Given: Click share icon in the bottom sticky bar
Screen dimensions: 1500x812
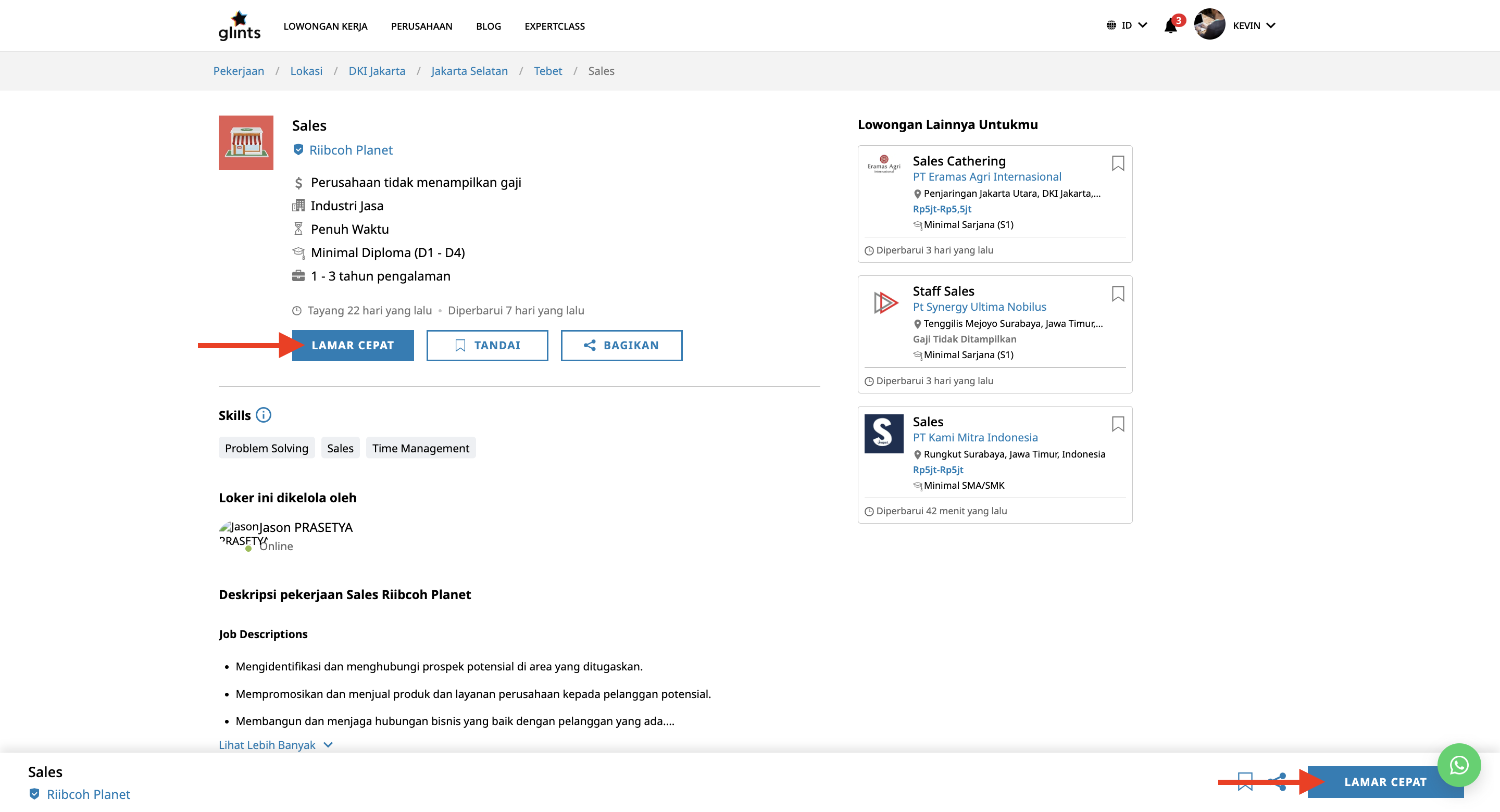Looking at the screenshot, I should pyautogui.click(x=1279, y=782).
